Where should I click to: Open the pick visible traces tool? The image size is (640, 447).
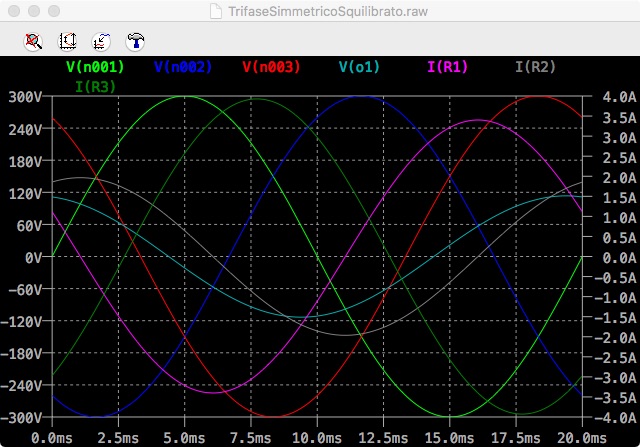pos(101,41)
